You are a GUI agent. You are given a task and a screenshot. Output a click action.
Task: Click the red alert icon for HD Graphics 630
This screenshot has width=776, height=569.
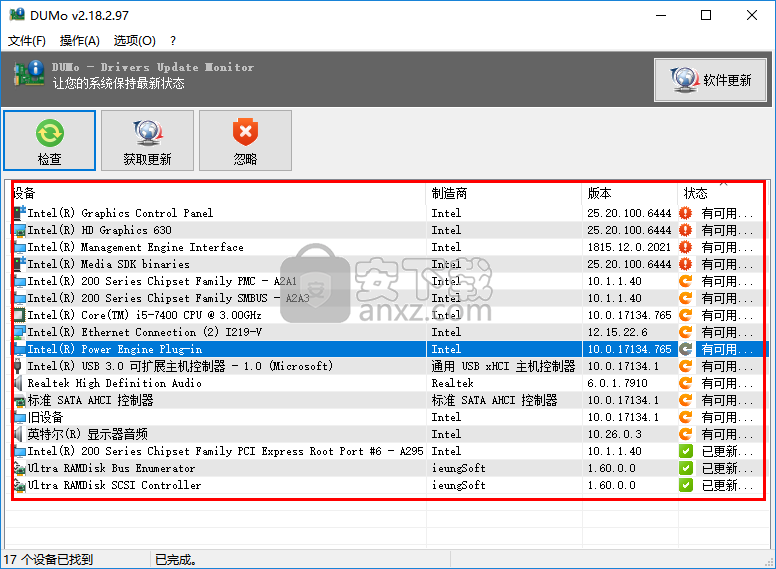(x=685, y=230)
